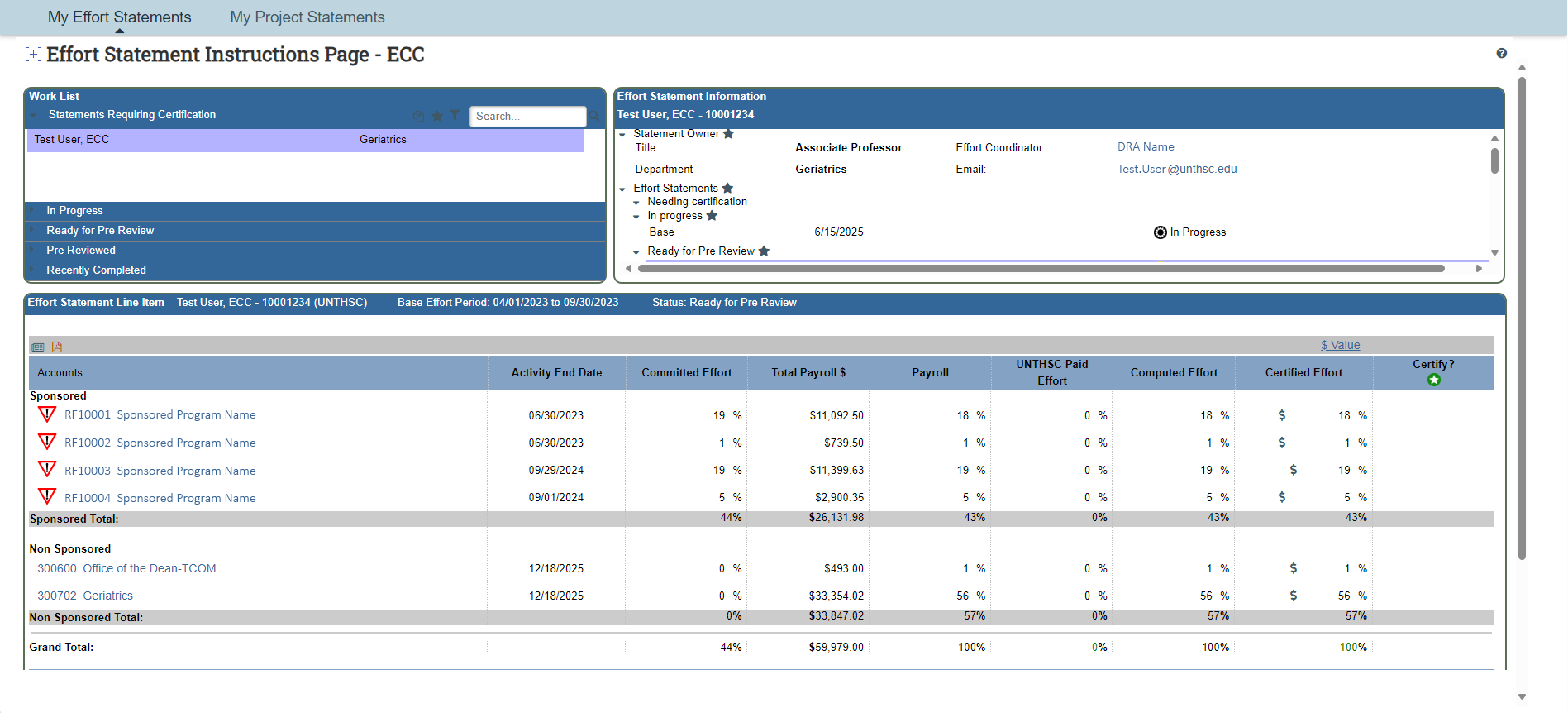1568x713 pixels.
Task: Collapse the In progress tree node
Action: tap(636, 217)
